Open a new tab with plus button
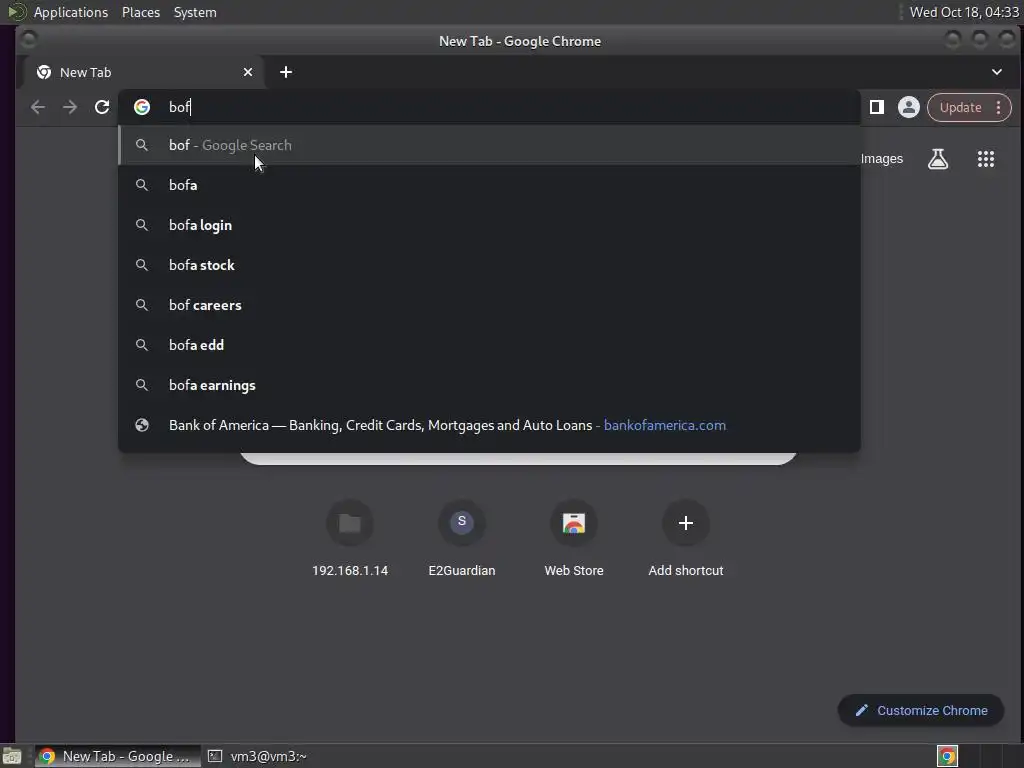The image size is (1024, 768). (285, 72)
